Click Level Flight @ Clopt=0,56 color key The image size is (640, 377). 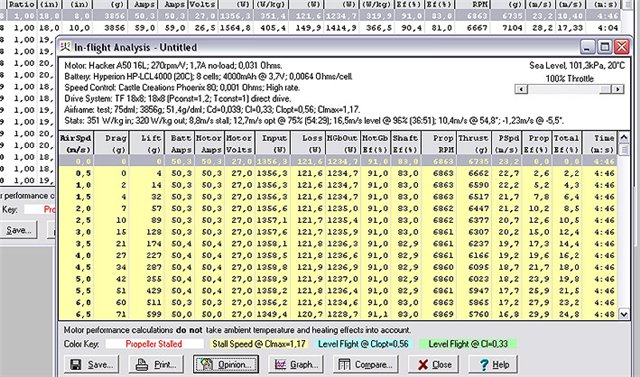[363, 344]
